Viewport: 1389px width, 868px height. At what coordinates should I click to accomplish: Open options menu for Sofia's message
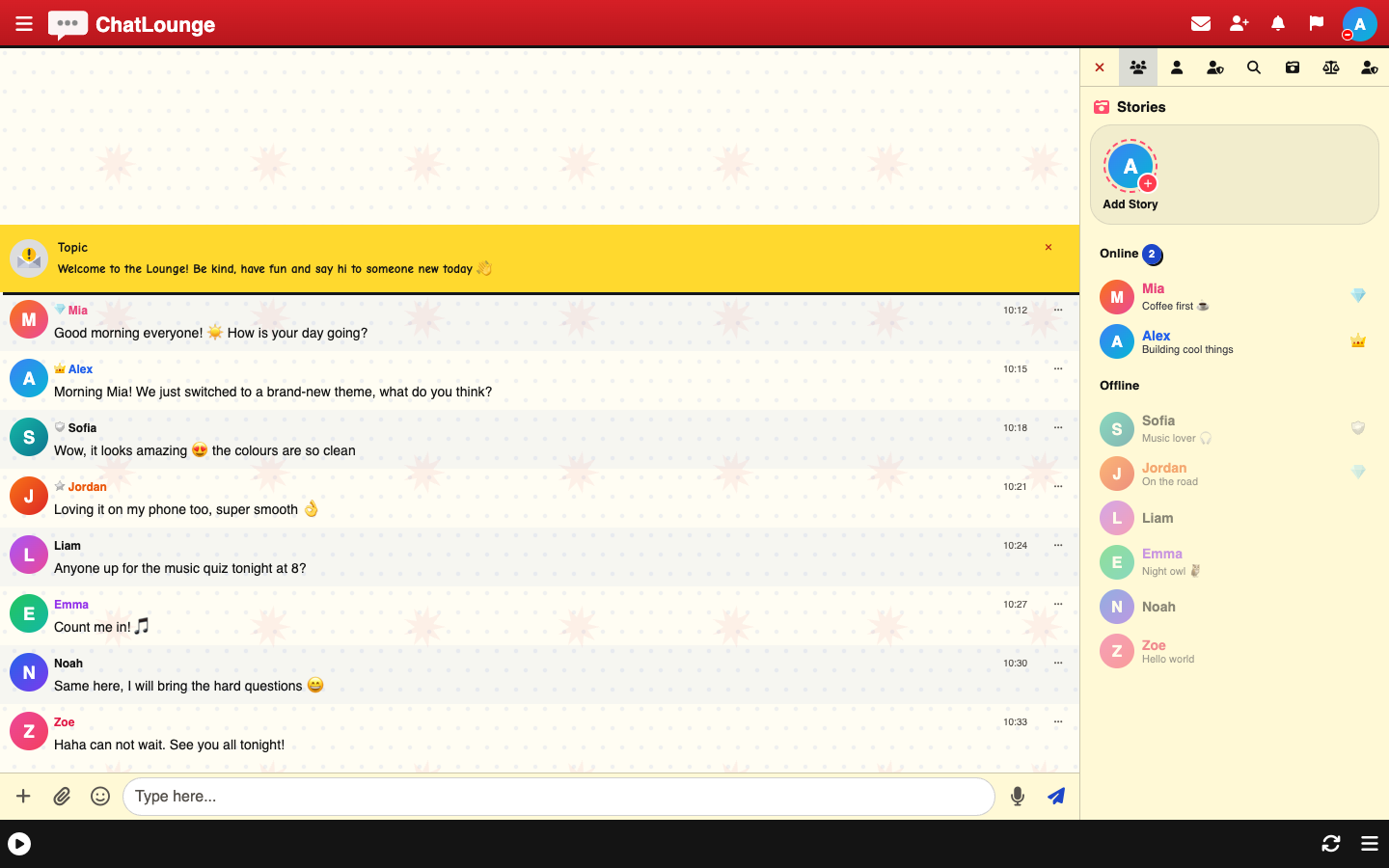click(x=1058, y=428)
